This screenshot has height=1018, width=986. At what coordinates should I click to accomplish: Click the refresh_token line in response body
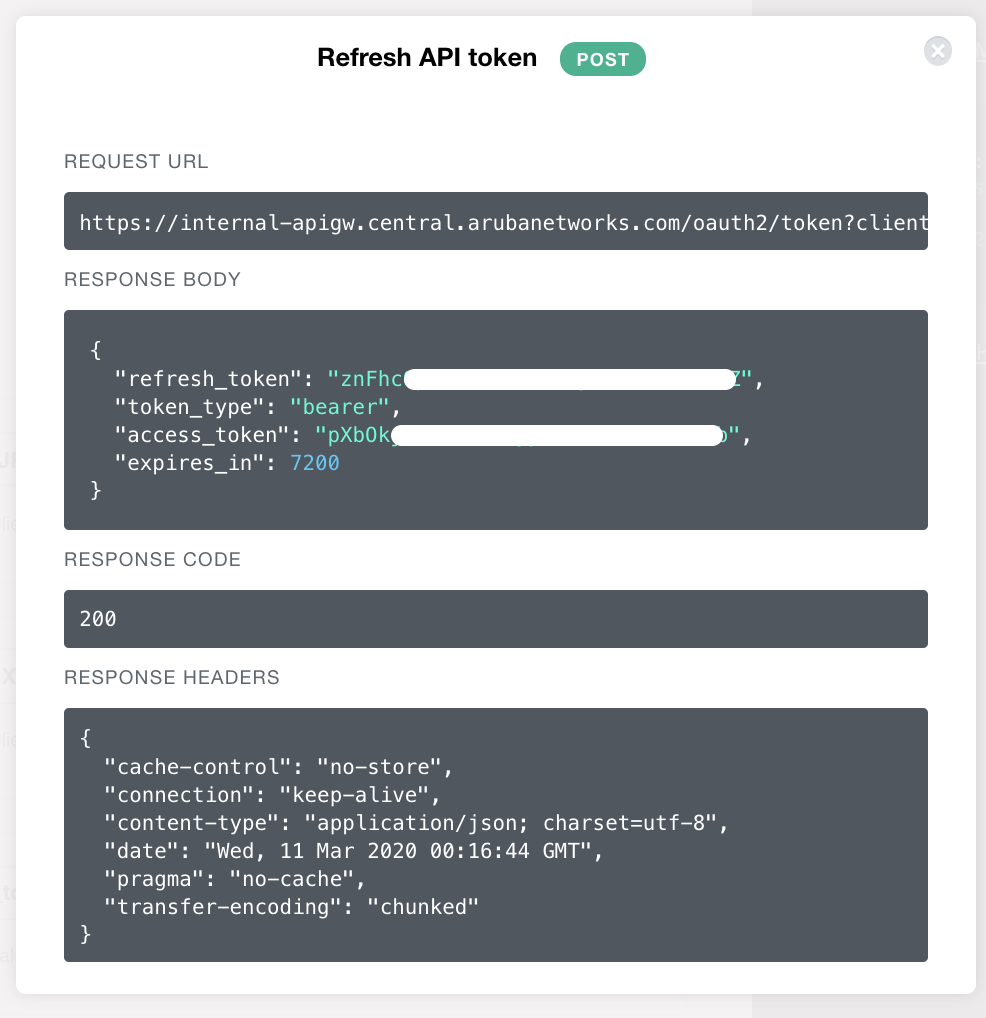point(439,379)
